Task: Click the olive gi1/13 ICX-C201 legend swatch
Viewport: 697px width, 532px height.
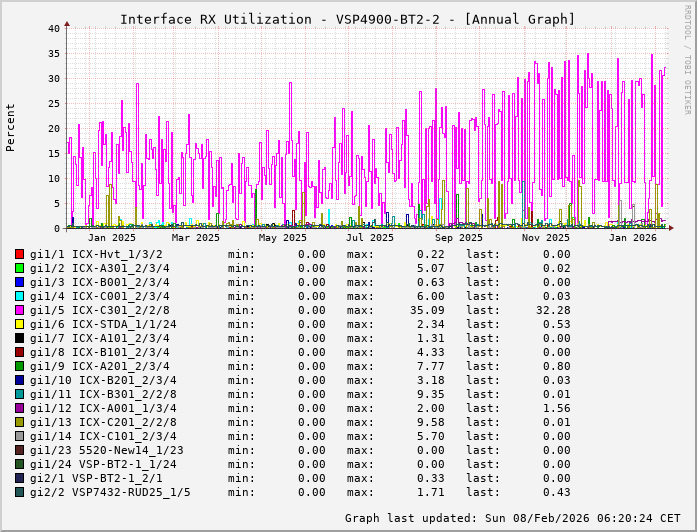Action: [x=19, y=422]
